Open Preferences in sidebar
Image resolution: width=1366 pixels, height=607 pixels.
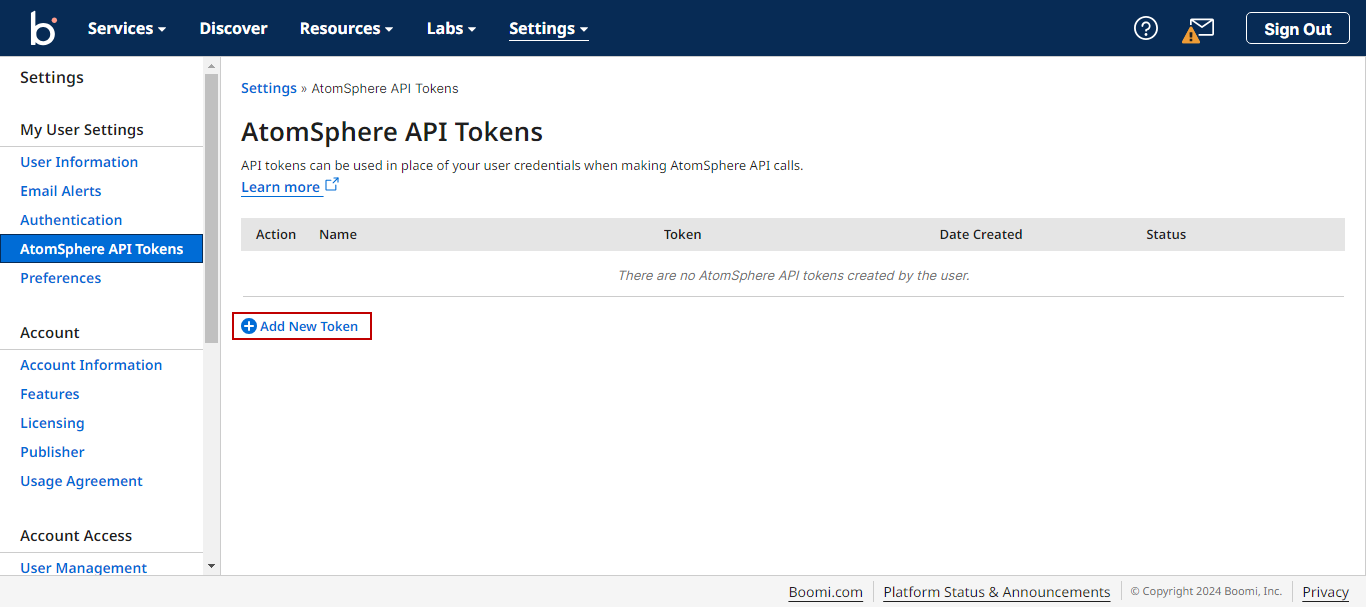point(61,278)
